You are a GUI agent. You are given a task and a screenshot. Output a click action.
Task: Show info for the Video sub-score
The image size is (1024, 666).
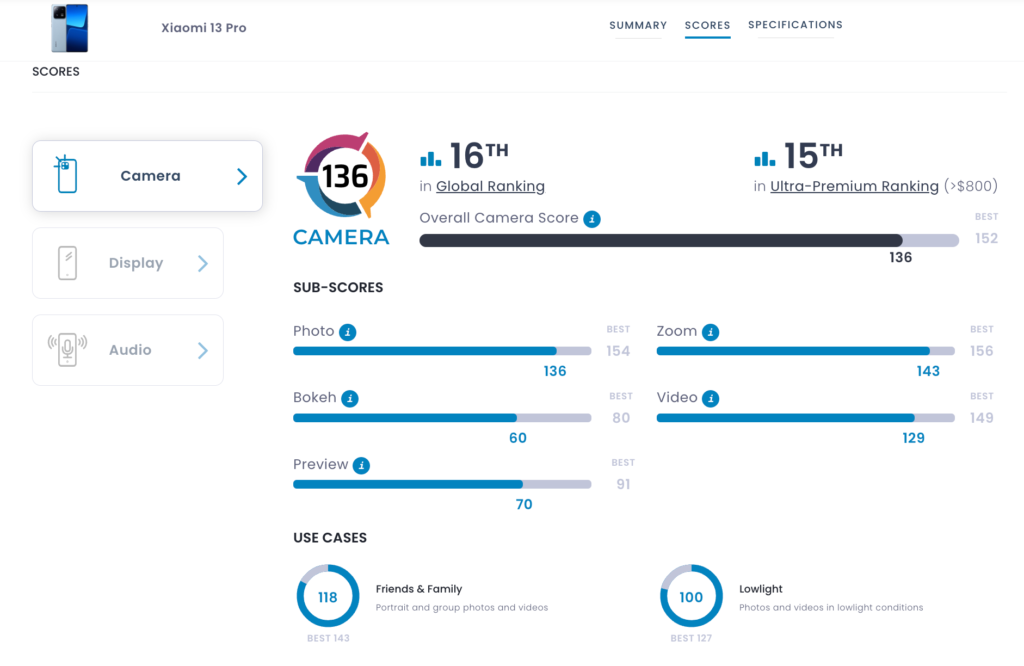[711, 398]
